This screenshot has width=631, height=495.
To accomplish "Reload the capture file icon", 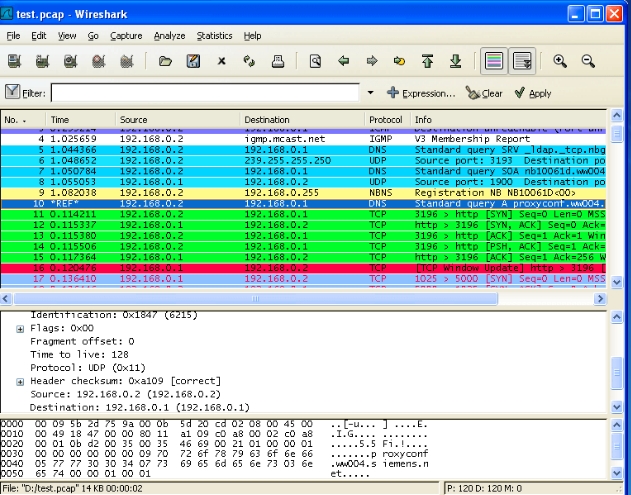I will 250,61.
